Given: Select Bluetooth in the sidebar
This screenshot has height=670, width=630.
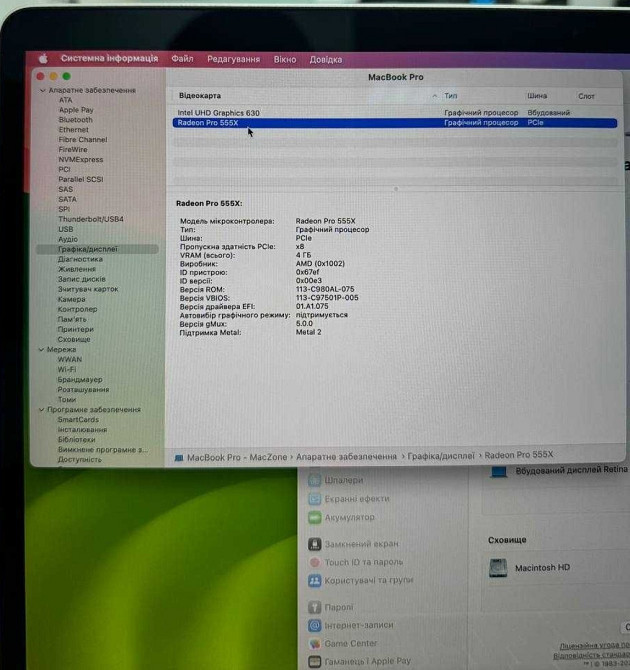Looking at the screenshot, I should pos(76,120).
